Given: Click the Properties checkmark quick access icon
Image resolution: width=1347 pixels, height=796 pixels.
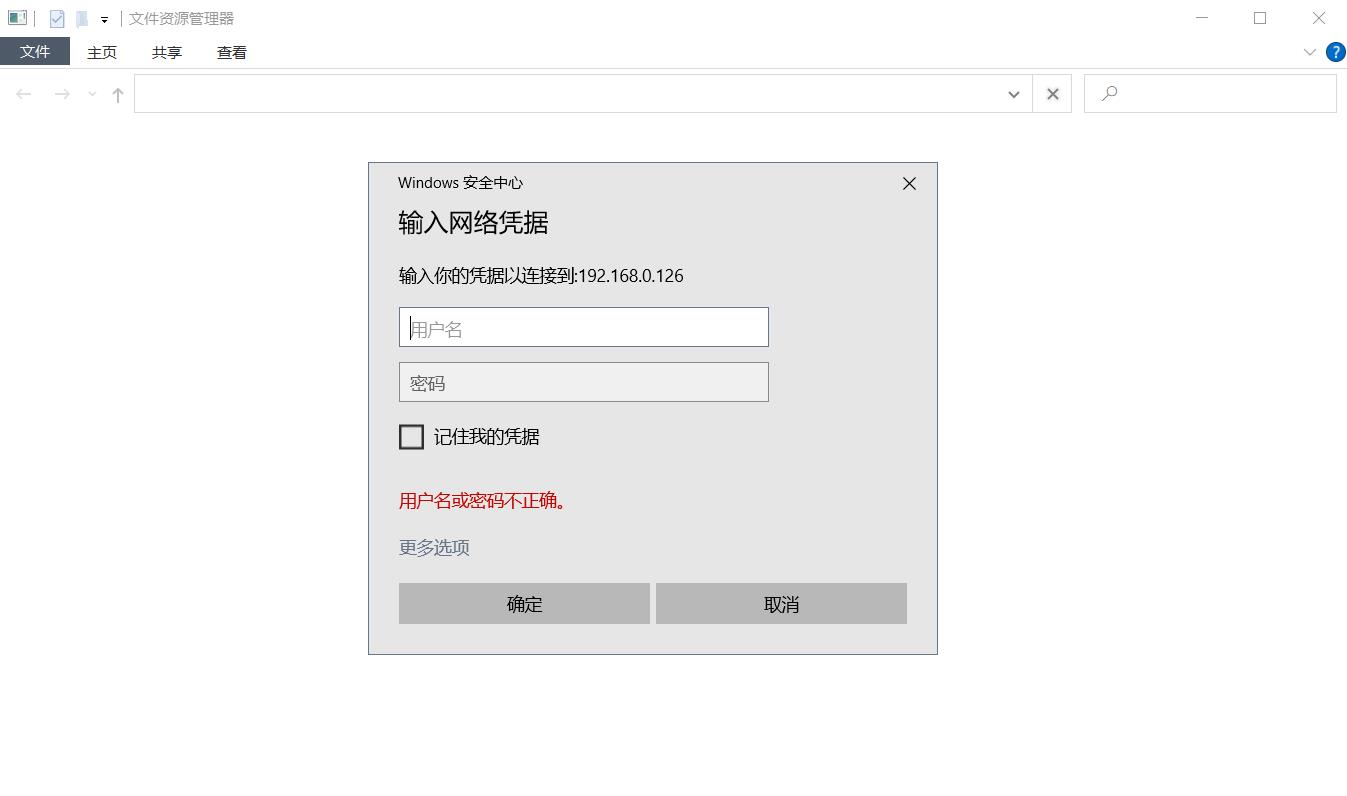Looking at the screenshot, I should [57, 19].
